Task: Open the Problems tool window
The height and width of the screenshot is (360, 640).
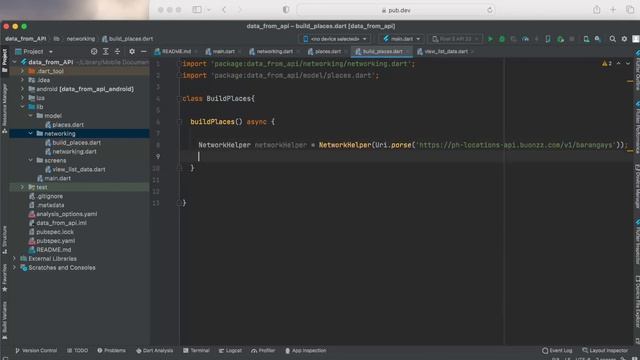Action: (x=111, y=350)
